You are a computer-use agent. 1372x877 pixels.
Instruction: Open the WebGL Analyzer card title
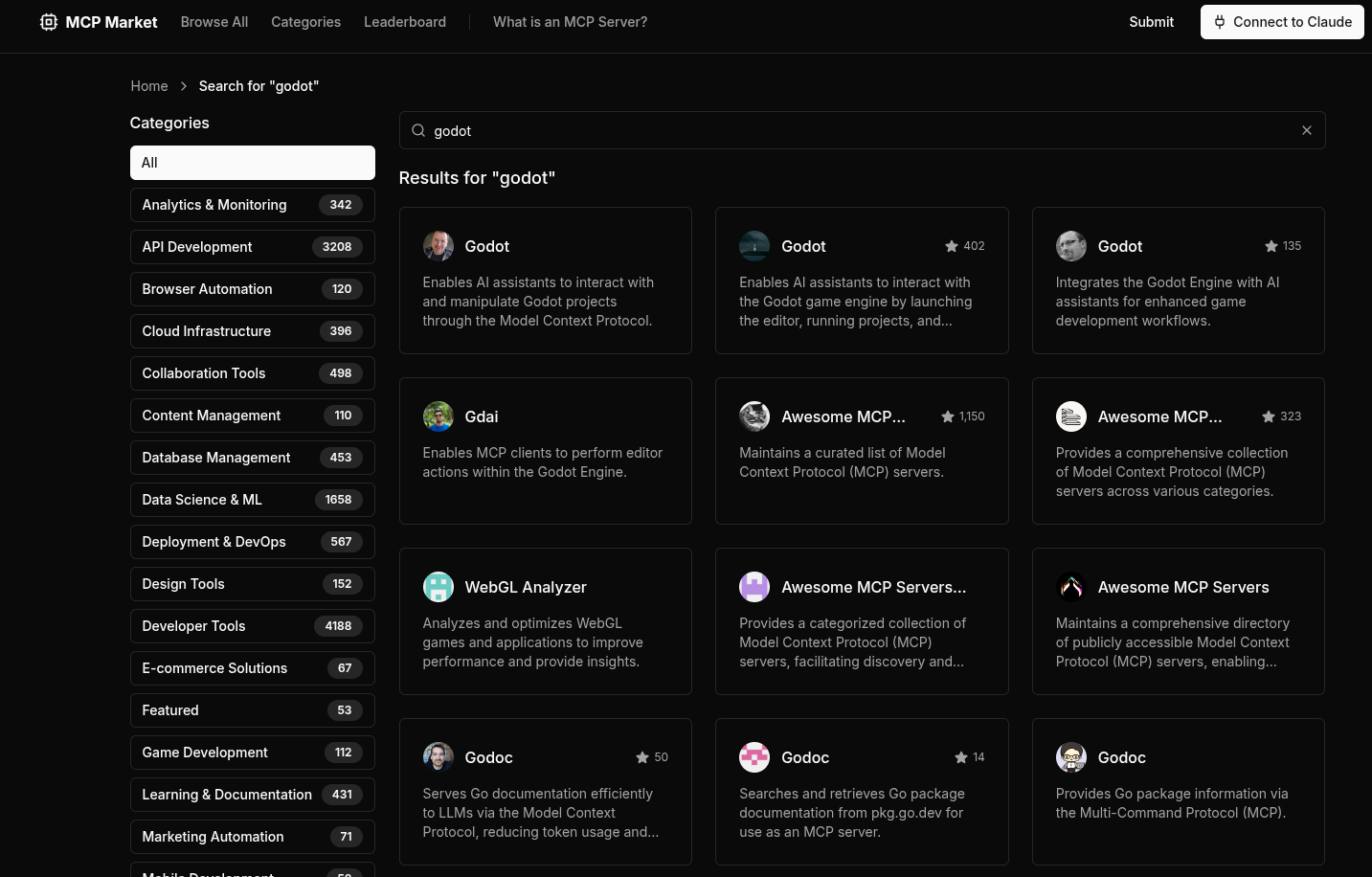tap(526, 587)
